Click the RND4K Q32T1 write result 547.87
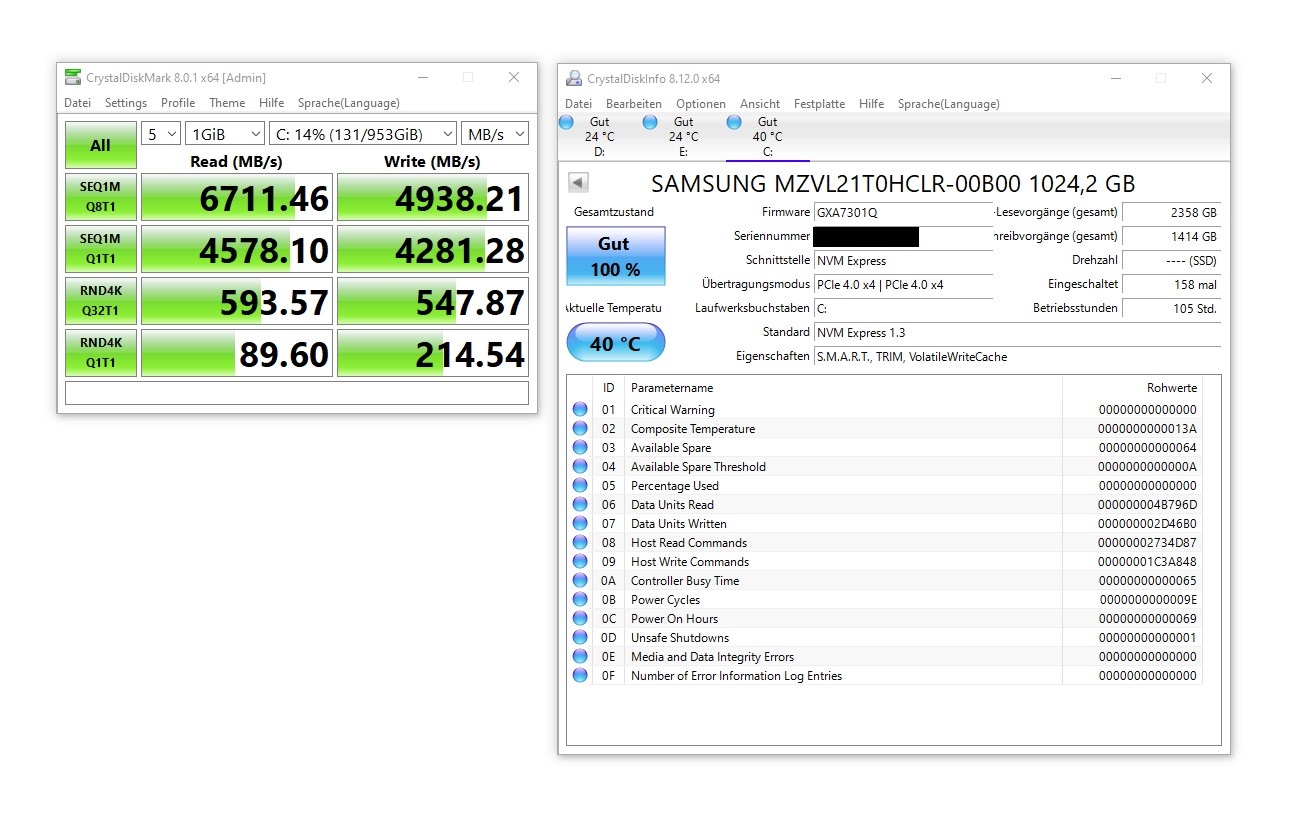The height and width of the screenshot is (814, 1309). point(432,302)
